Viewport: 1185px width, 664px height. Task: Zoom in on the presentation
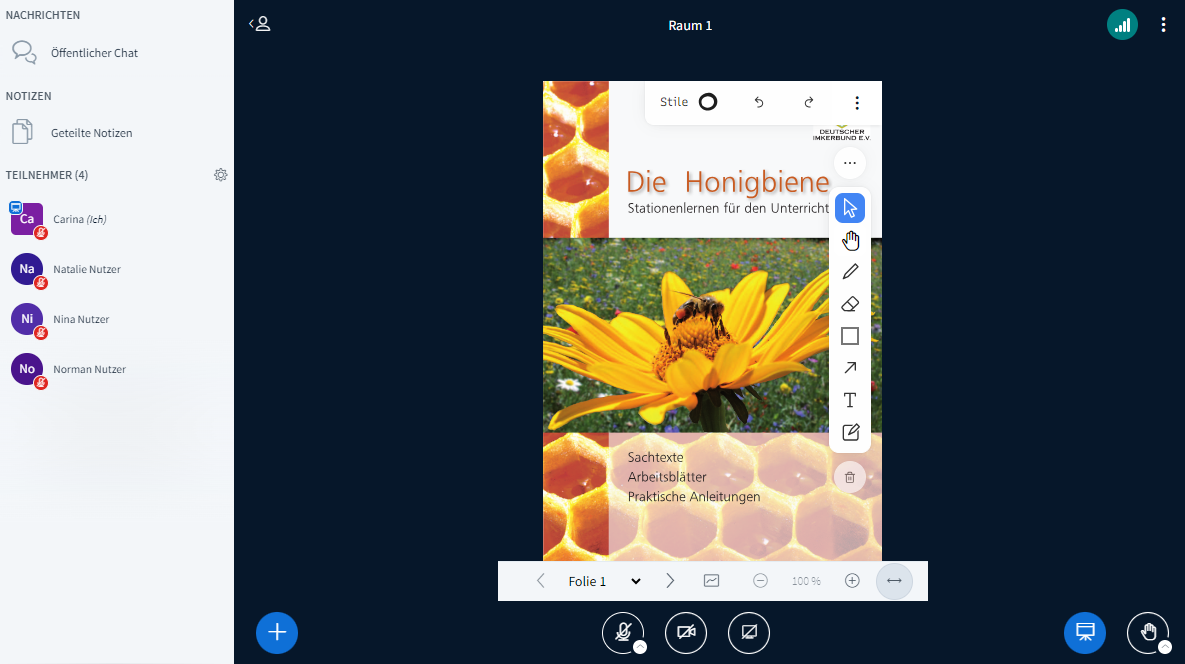pos(852,581)
